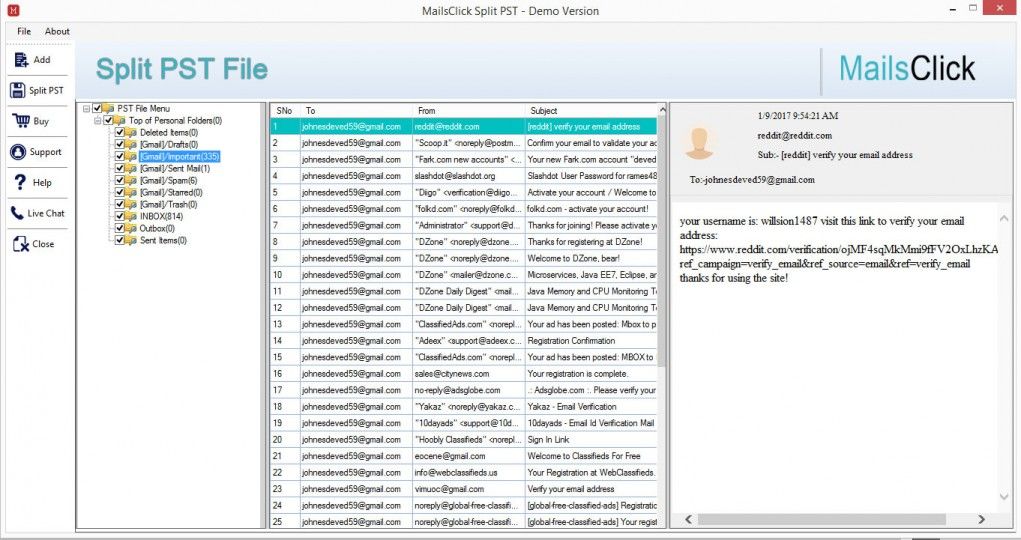Image resolution: width=1021 pixels, height=540 pixels.
Task: Open the About menu
Action: [x=57, y=31]
